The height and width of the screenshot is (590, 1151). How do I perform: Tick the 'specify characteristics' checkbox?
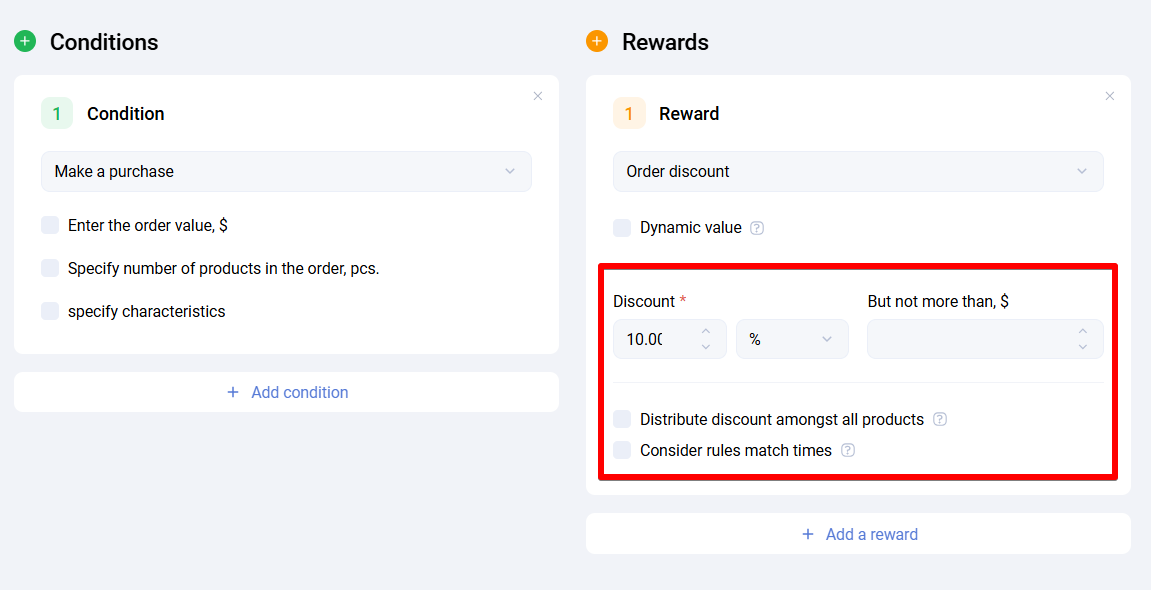pyautogui.click(x=50, y=311)
